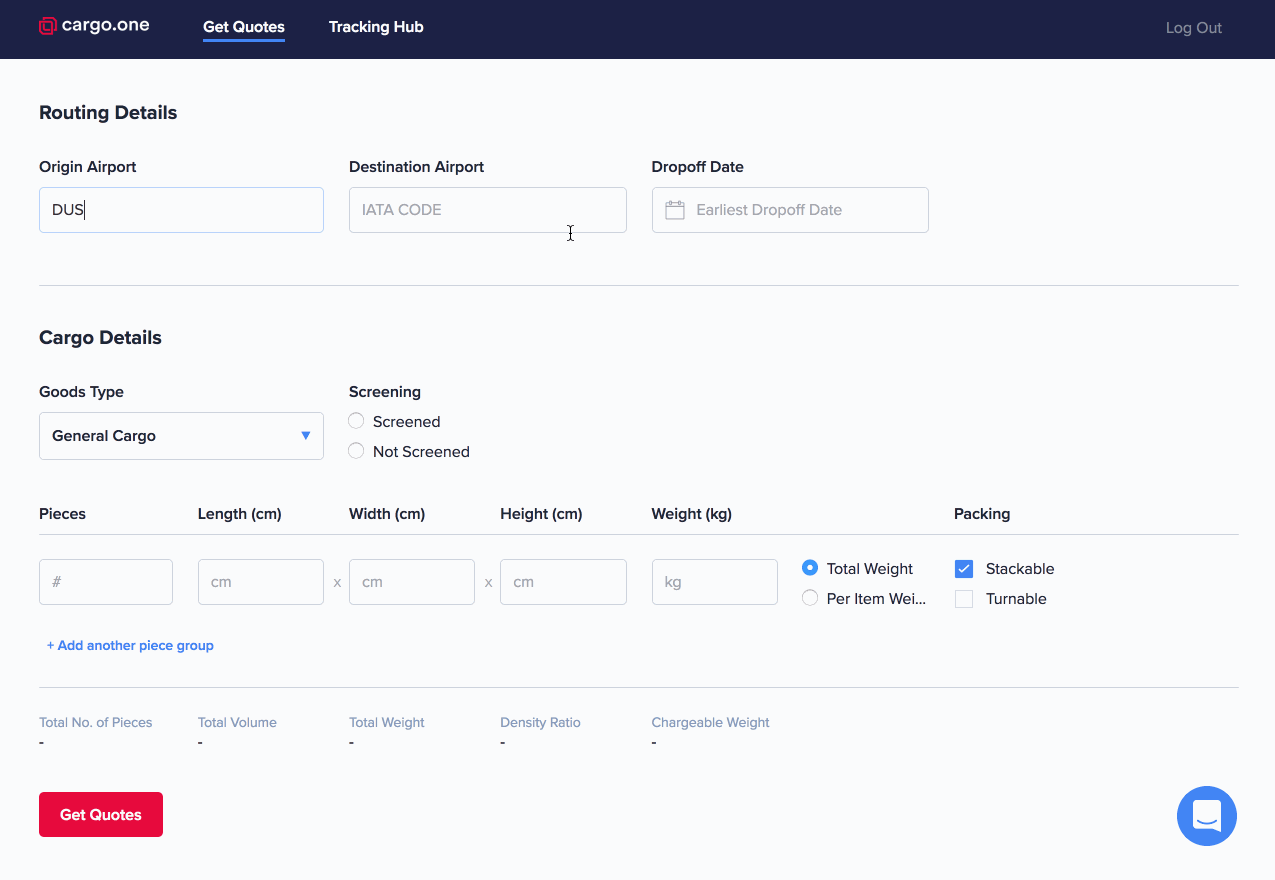Open the Get Quotes tab
This screenshot has height=880, width=1275.
point(244,27)
